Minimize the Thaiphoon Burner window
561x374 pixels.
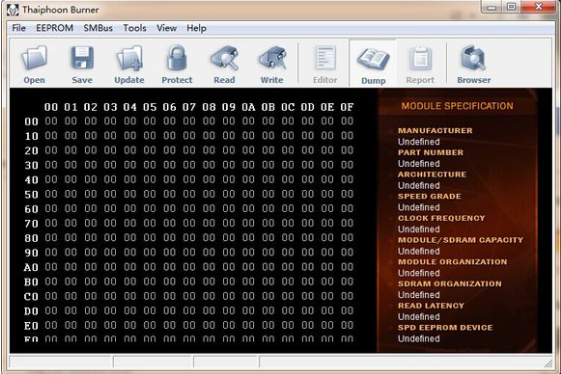(492, 7)
